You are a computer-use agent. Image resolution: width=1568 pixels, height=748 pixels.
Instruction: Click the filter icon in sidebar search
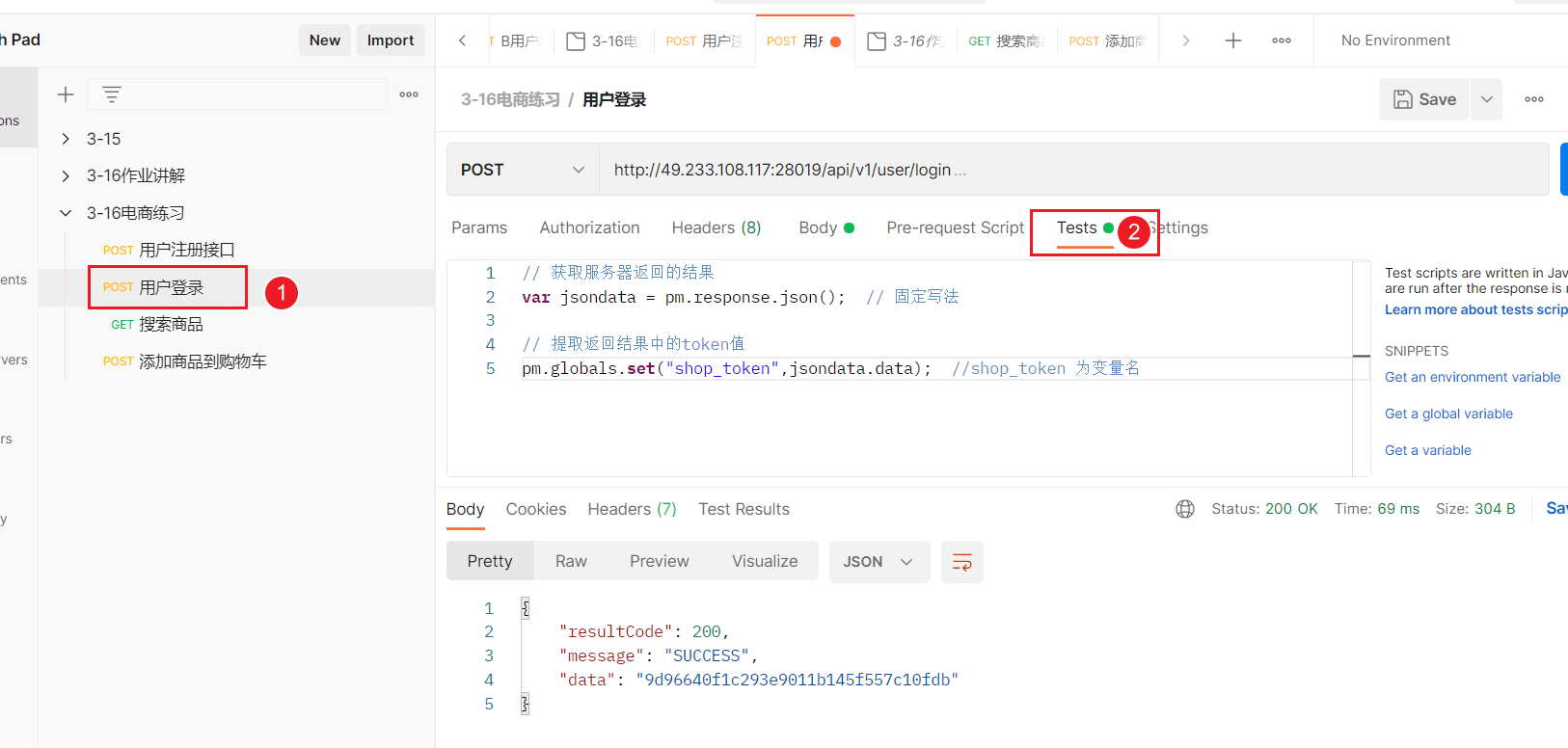click(112, 94)
